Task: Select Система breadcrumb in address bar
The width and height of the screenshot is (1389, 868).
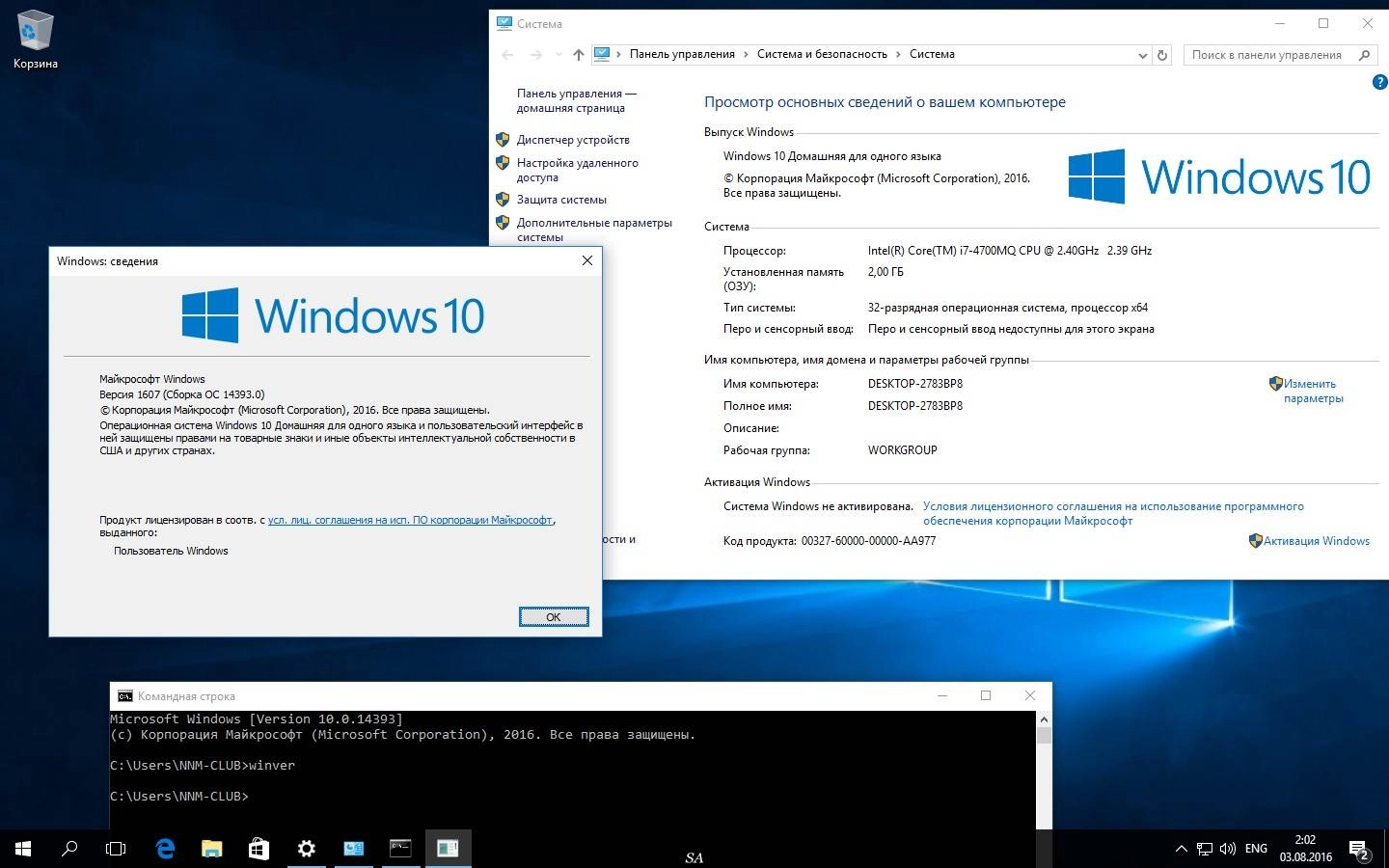Action: click(x=932, y=54)
